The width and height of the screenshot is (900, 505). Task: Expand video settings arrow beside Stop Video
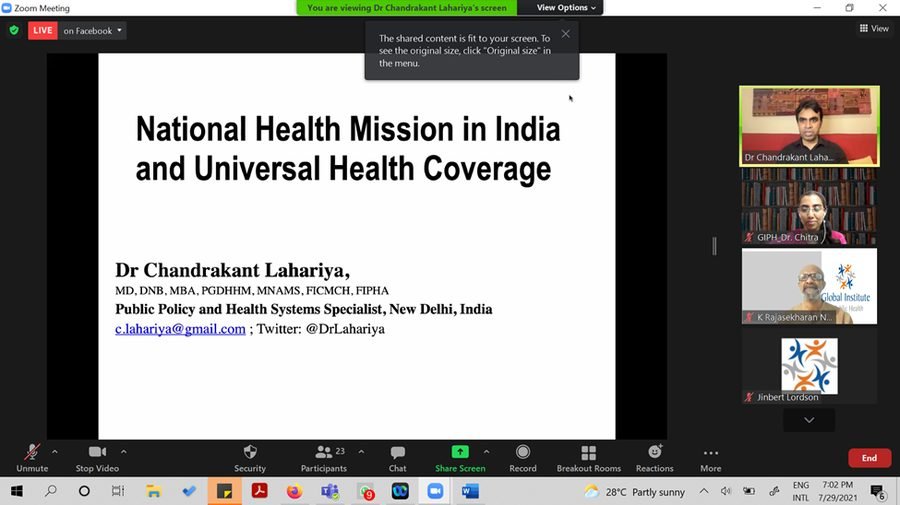tap(123, 452)
